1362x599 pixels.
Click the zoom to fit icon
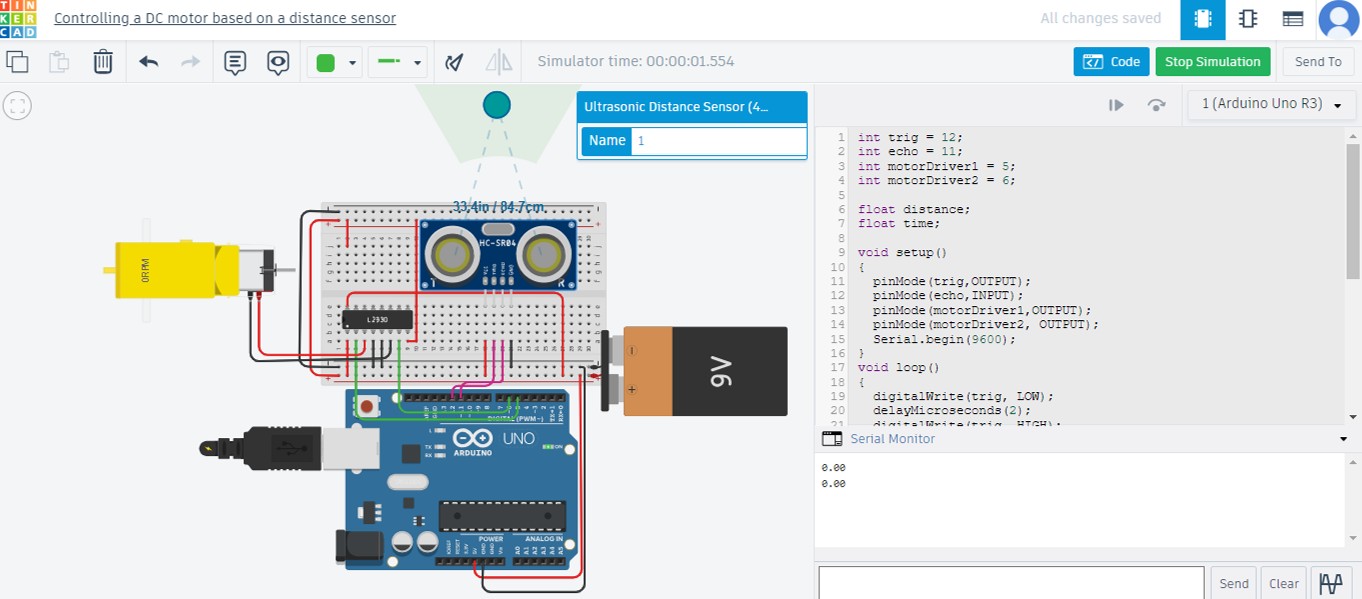pos(17,106)
